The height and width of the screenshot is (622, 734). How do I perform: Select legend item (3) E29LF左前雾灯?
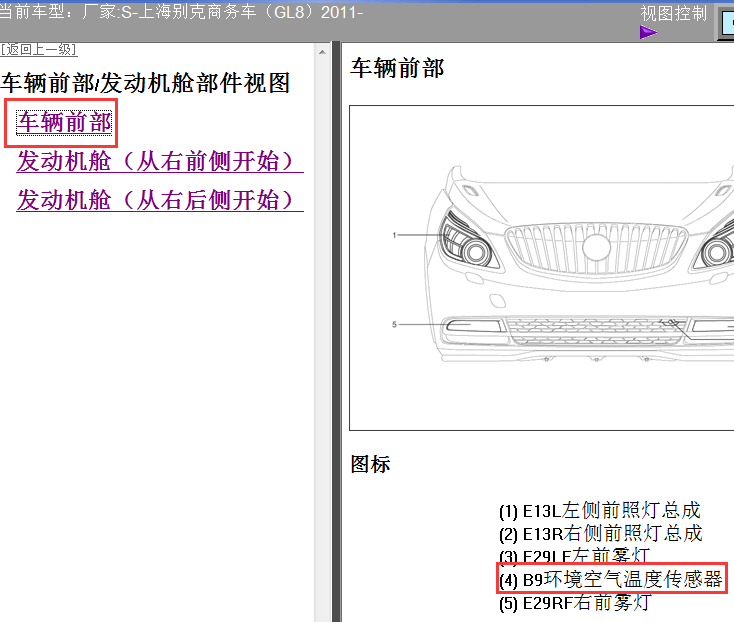click(x=574, y=555)
